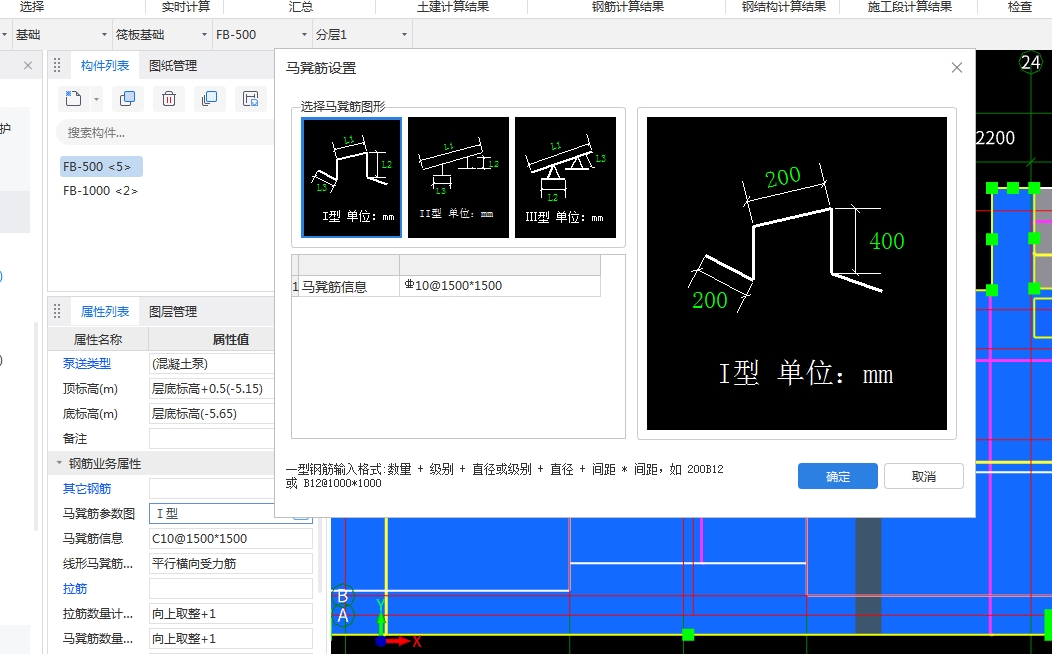Select the II型 stirrup shape thumbnail
Image resolution: width=1052 pixels, height=654 pixels.
tap(458, 177)
